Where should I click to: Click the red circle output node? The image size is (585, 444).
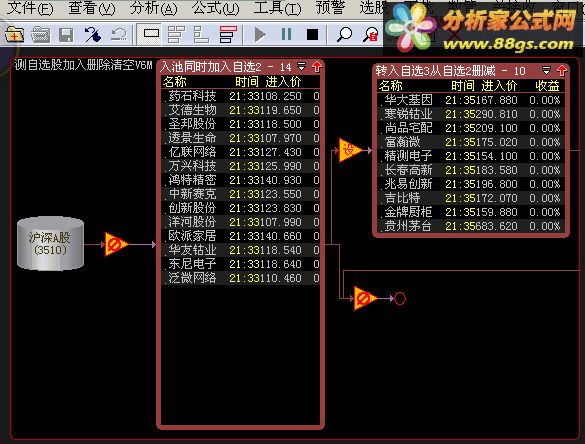pyautogui.click(x=400, y=298)
